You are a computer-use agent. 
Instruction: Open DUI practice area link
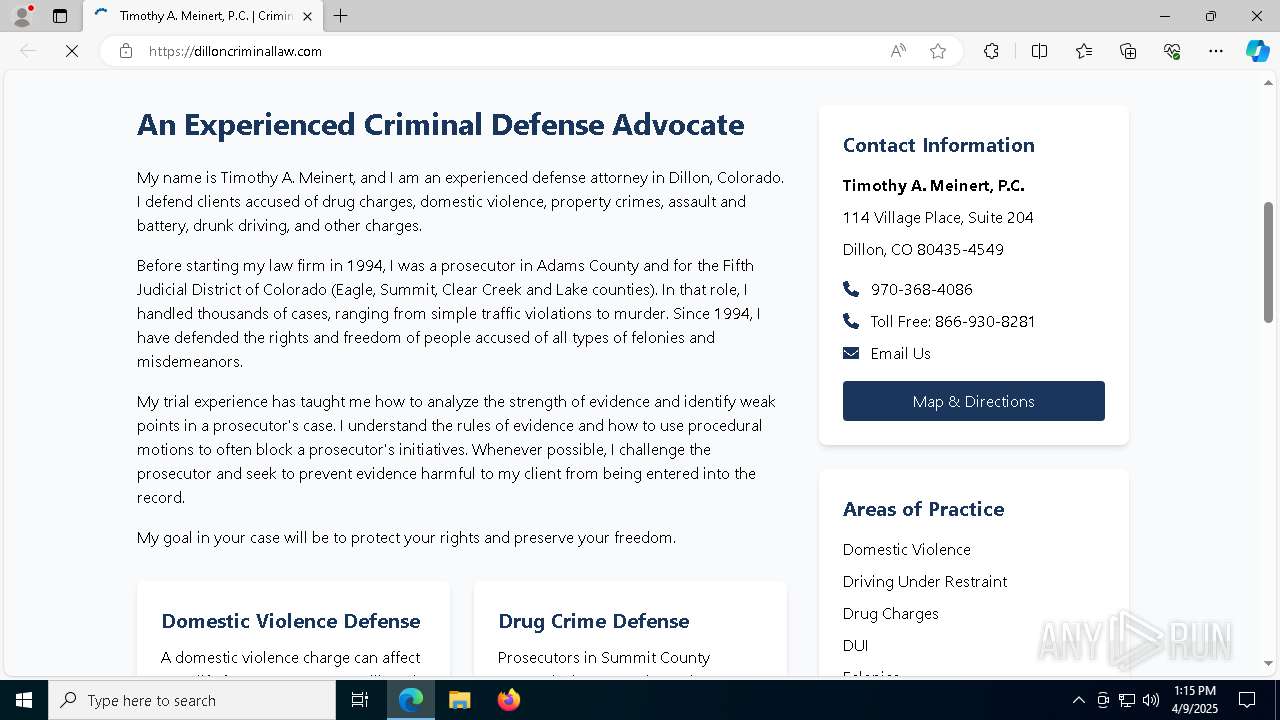coord(855,645)
